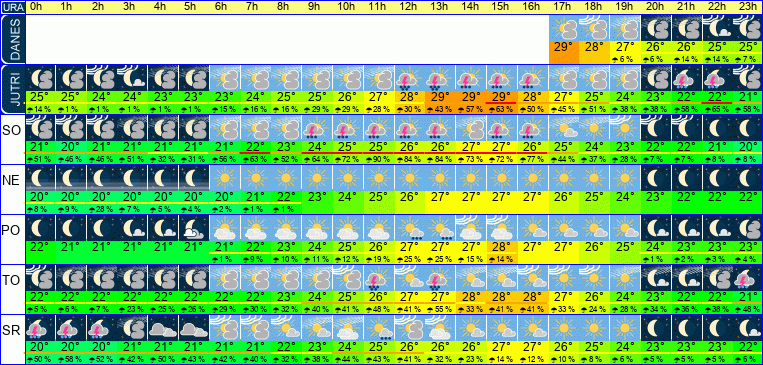Click the 65 % precipitation cell at JUTRI 22h
Viewport: 763px width, 365px height.
coord(718,109)
